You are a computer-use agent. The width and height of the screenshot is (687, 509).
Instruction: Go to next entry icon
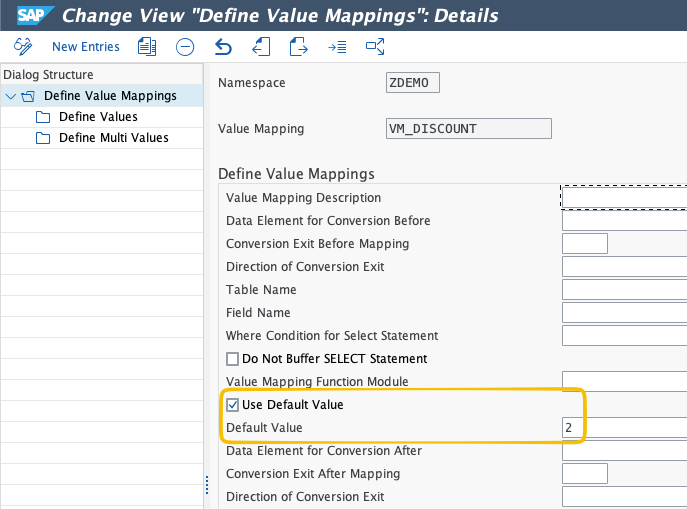click(x=299, y=46)
